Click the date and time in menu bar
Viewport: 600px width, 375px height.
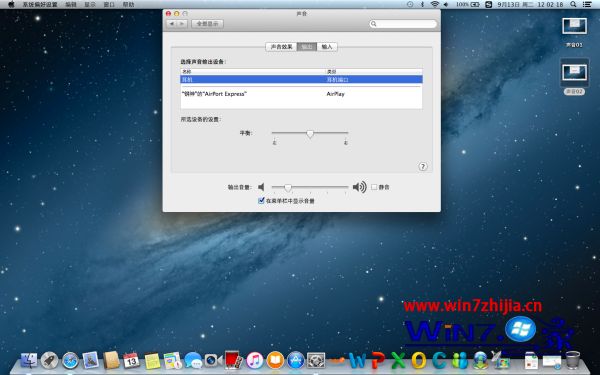coord(530,5)
